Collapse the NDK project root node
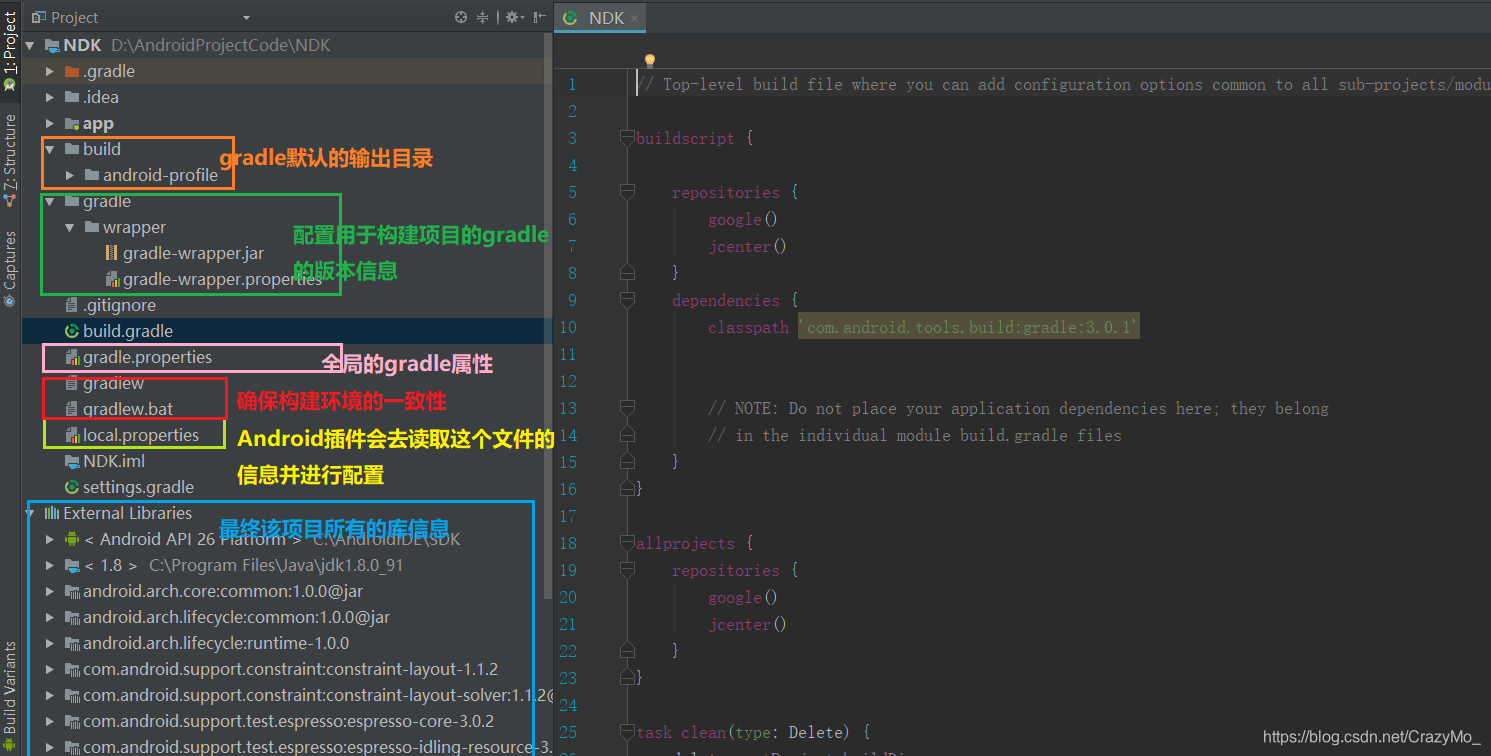 click(x=30, y=45)
